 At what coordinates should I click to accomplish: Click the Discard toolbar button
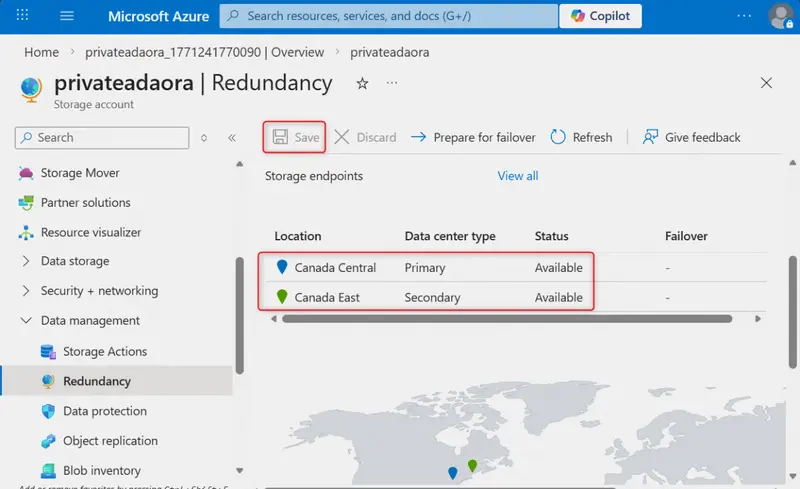[x=365, y=137]
